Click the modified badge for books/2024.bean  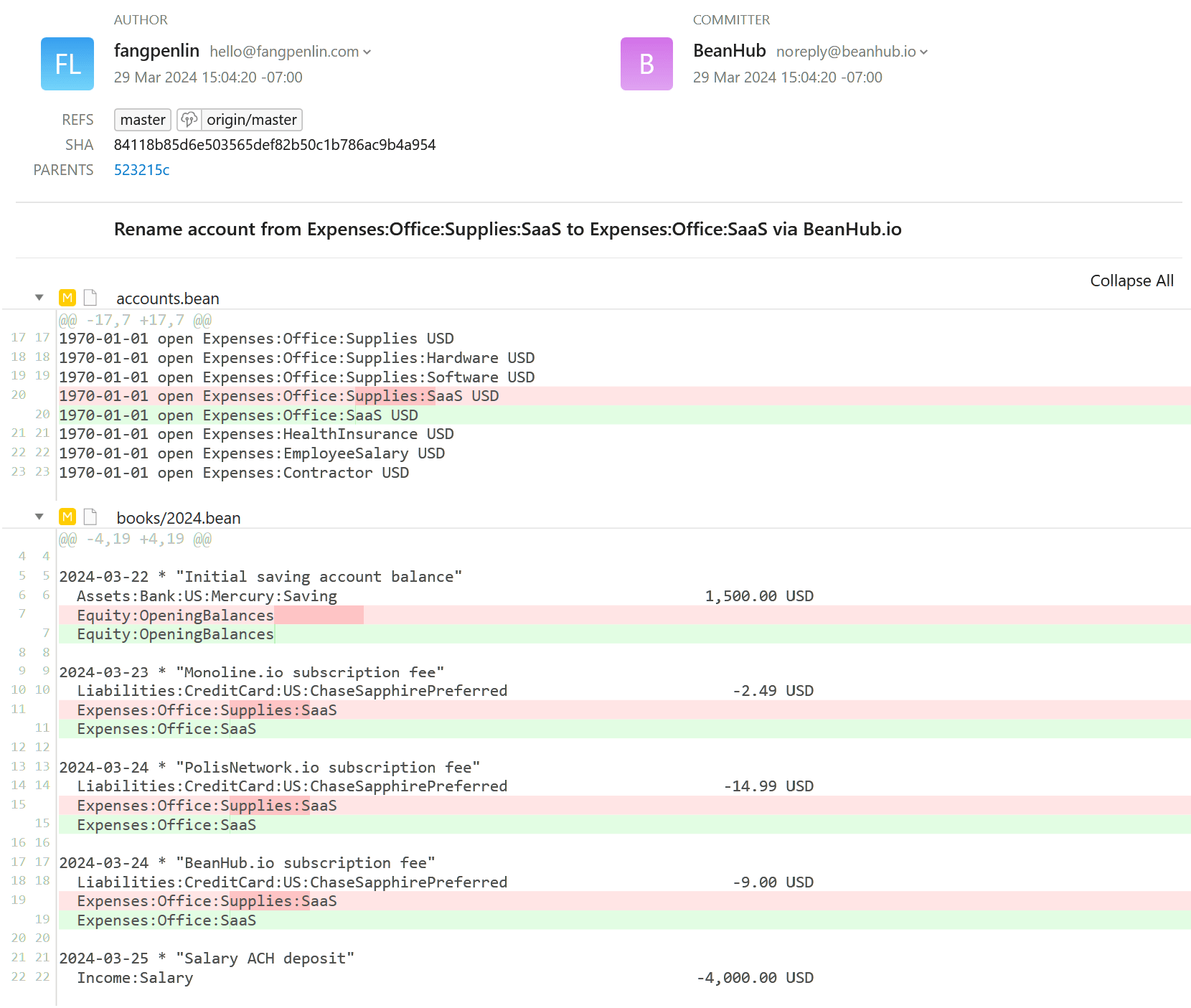(67, 517)
